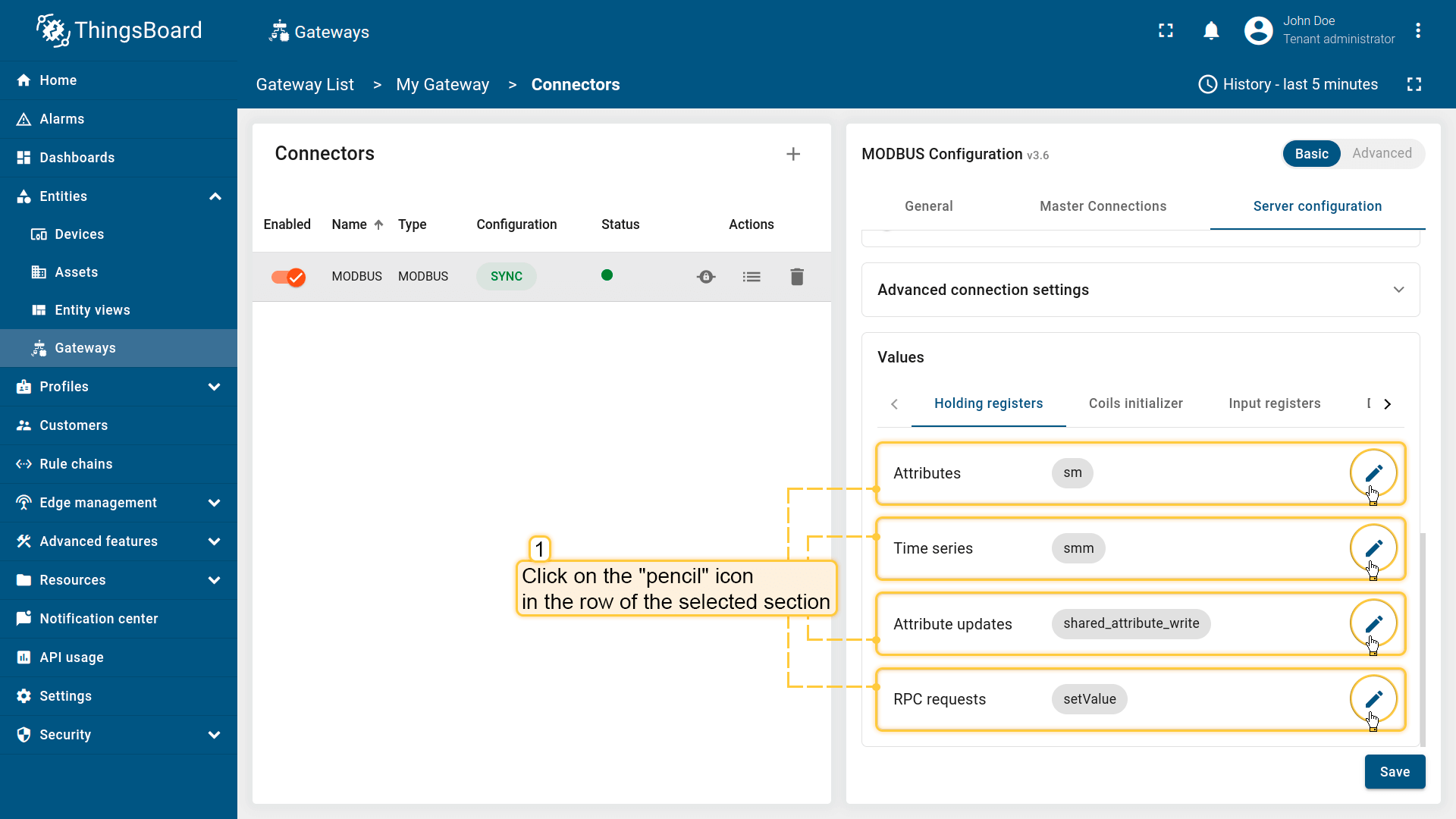Toggle fullscreen mode in the top bar
This screenshot has height=819, width=1456.
[1166, 31]
